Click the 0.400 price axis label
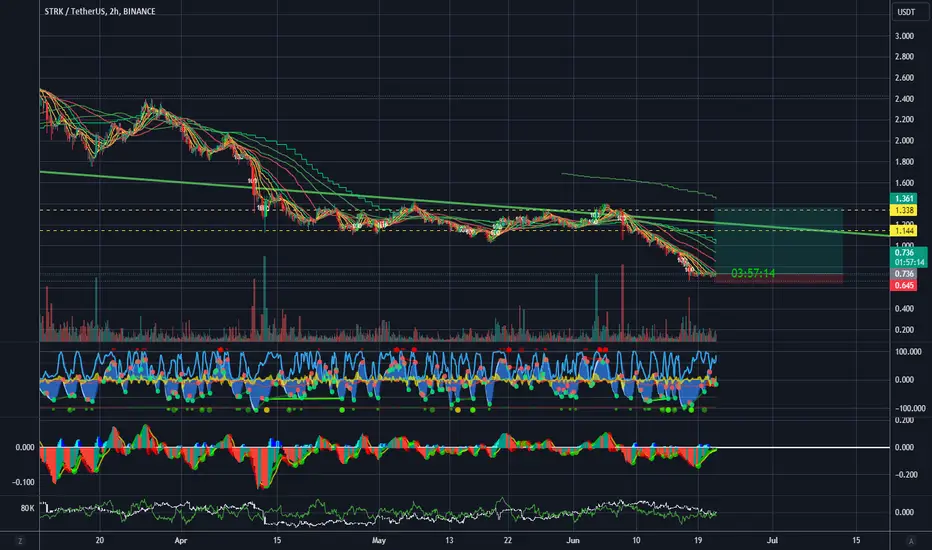 click(x=904, y=309)
